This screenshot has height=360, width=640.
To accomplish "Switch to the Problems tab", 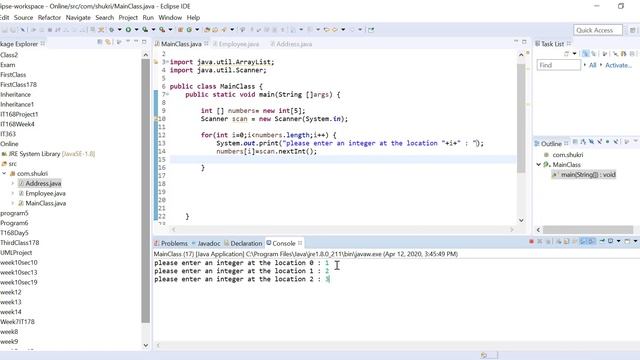I will (x=171, y=243).
